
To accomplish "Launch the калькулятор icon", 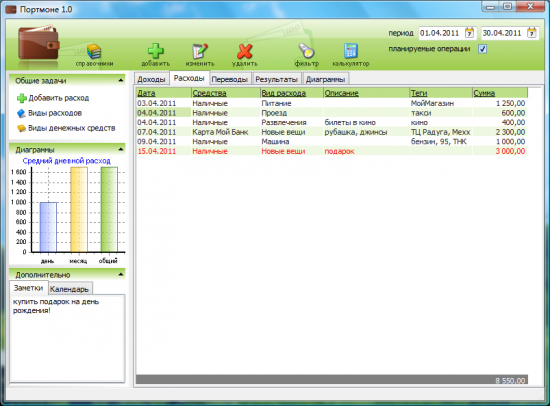I will [351, 51].
